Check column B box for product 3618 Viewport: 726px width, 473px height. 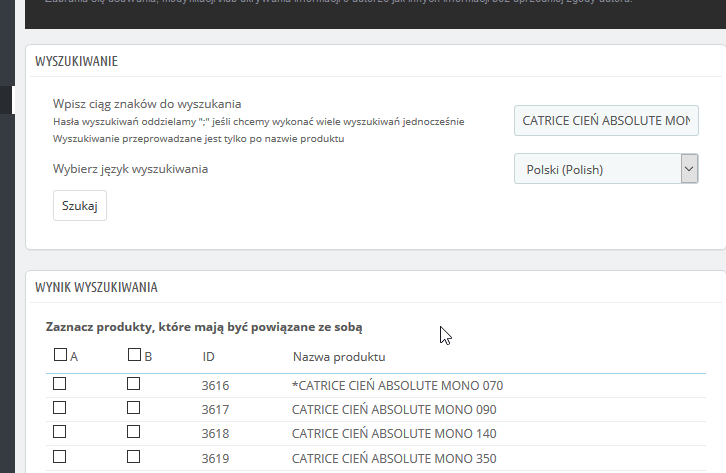coord(133,432)
